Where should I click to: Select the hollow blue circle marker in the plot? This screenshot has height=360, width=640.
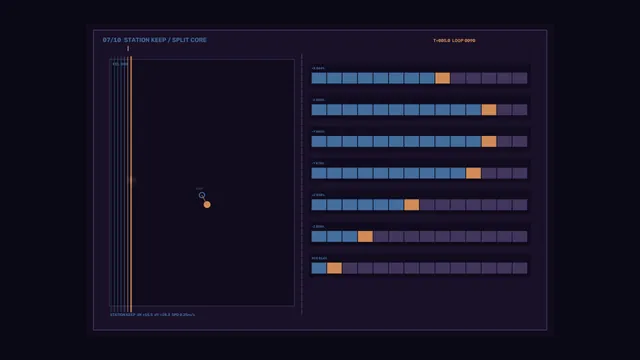coord(202,195)
